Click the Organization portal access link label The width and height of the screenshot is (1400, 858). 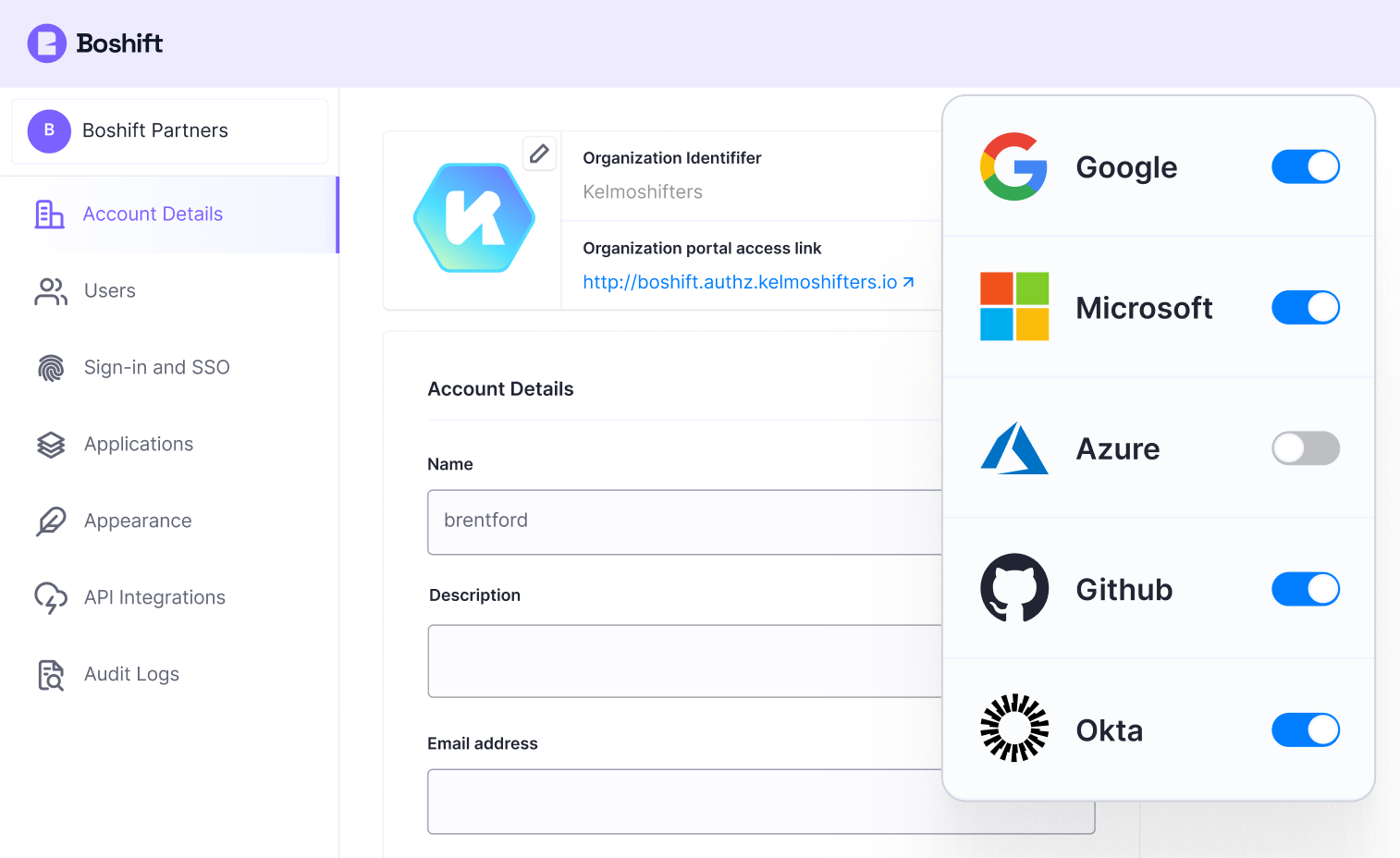pos(702,249)
